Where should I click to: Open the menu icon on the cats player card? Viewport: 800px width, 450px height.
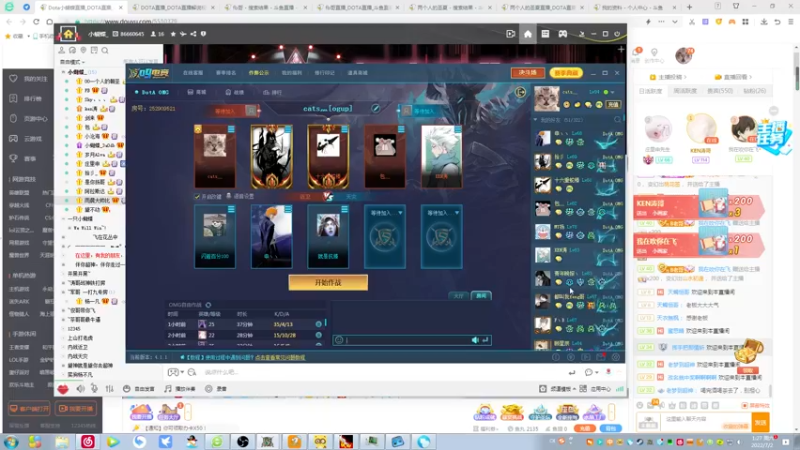[x=231, y=129]
